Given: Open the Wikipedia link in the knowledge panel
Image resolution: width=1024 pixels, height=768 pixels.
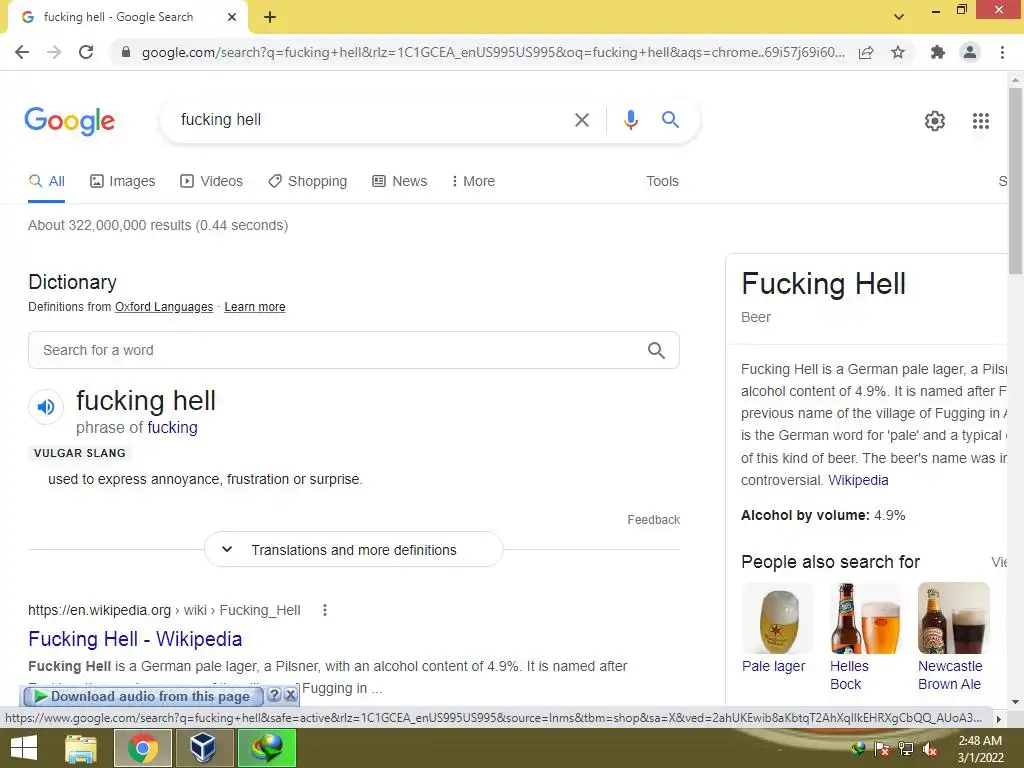Looking at the screenshot, I should coord(858,481).
